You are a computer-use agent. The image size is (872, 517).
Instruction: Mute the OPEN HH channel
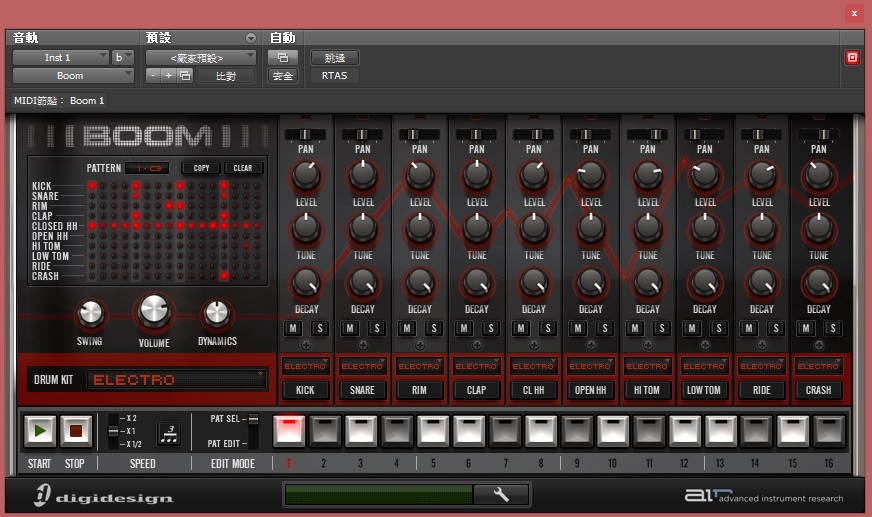pyautogui.click(x=578, y=329)
